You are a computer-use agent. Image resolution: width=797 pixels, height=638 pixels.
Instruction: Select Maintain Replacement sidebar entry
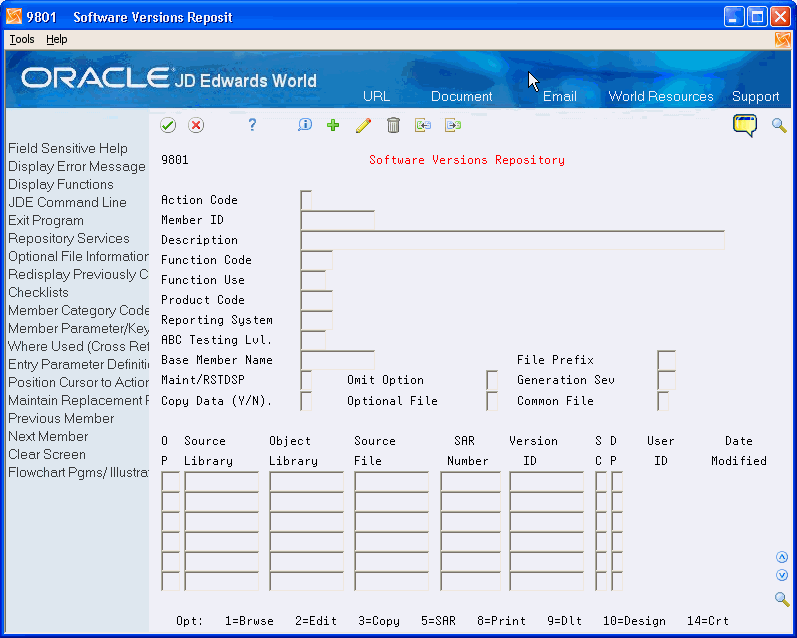tap(78, 400)
